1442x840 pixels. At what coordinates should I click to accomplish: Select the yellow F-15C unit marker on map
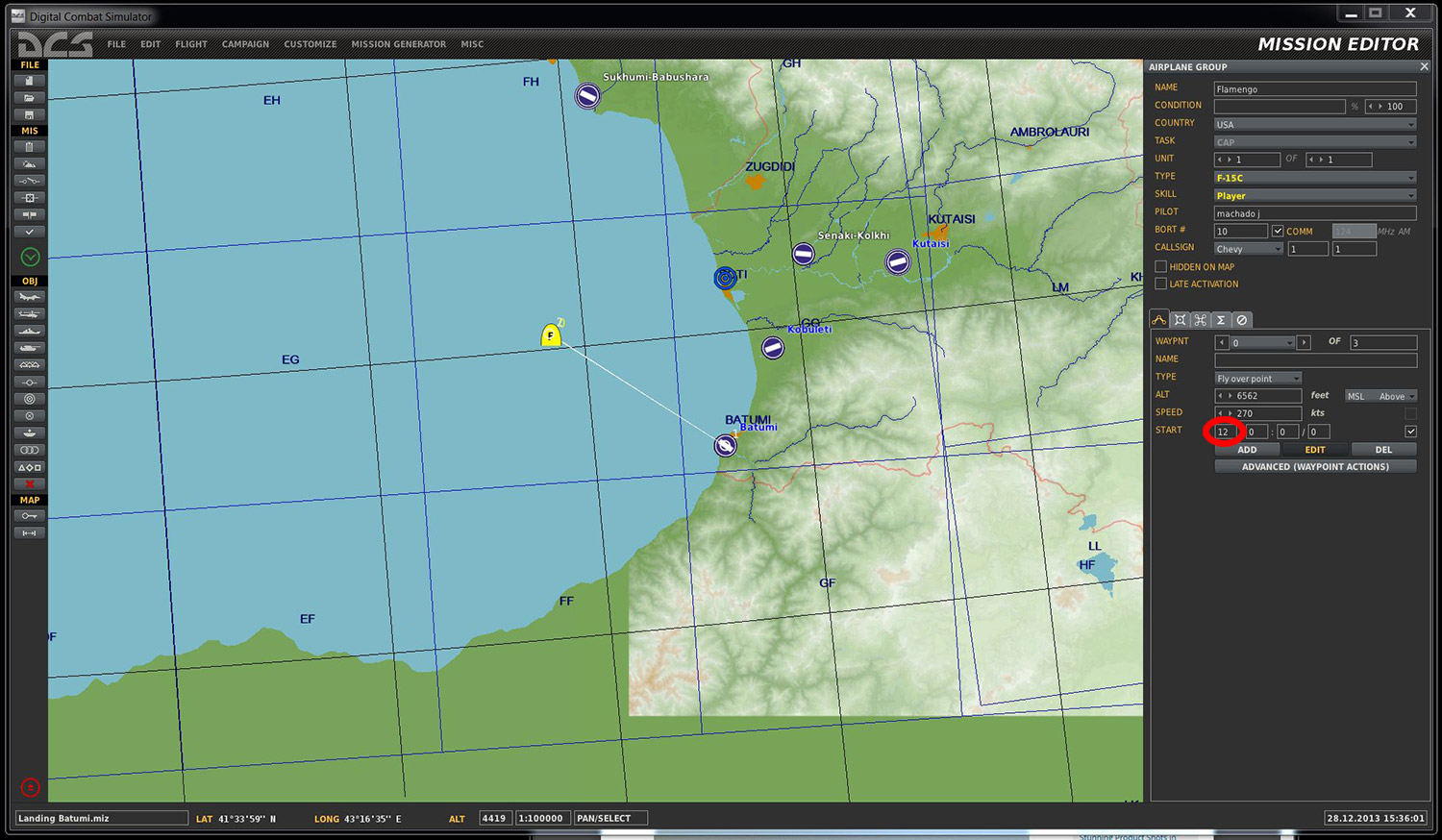(551, 334)
